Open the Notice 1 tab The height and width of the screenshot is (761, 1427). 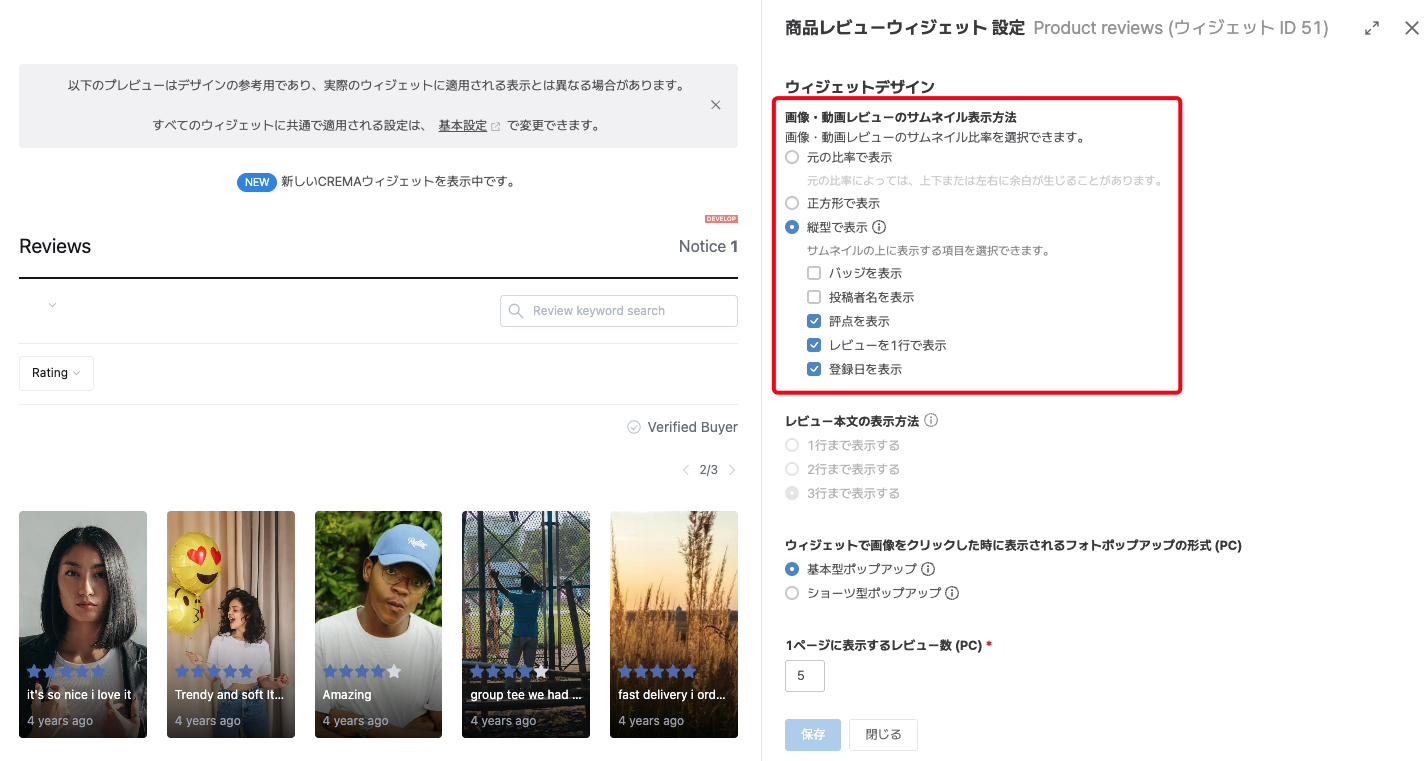708,246
